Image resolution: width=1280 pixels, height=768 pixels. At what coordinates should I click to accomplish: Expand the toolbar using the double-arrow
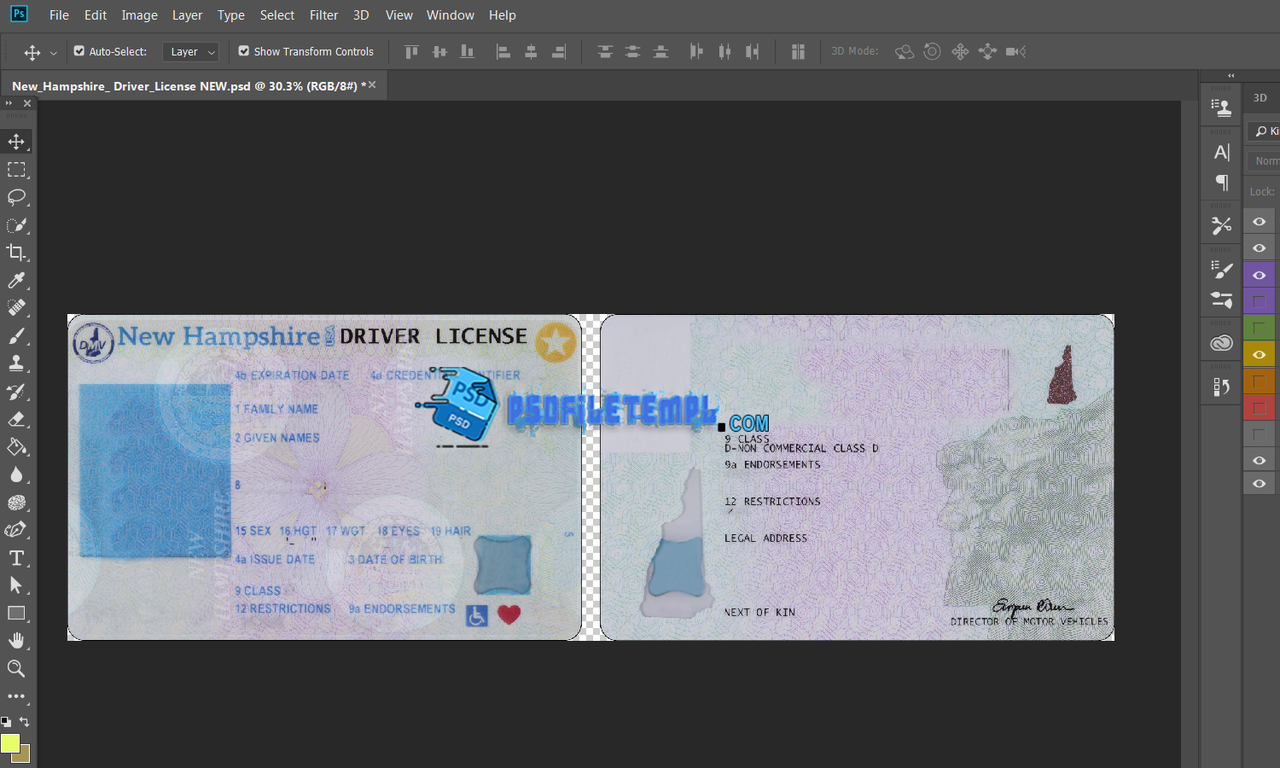point(9,103)
